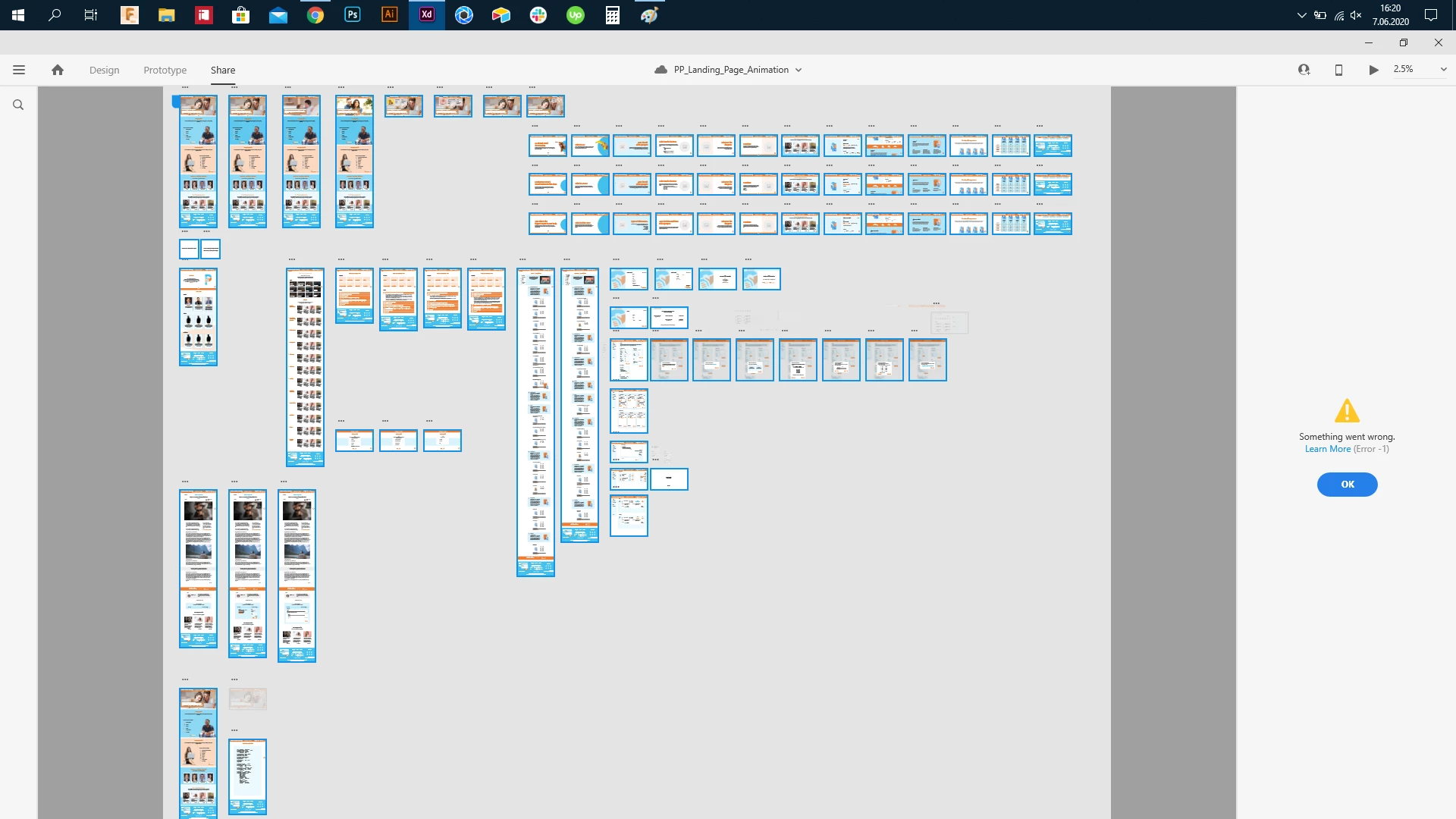Click the OK button in error panel
This screenshot has width=1456, height=819.
[1347, 484]
